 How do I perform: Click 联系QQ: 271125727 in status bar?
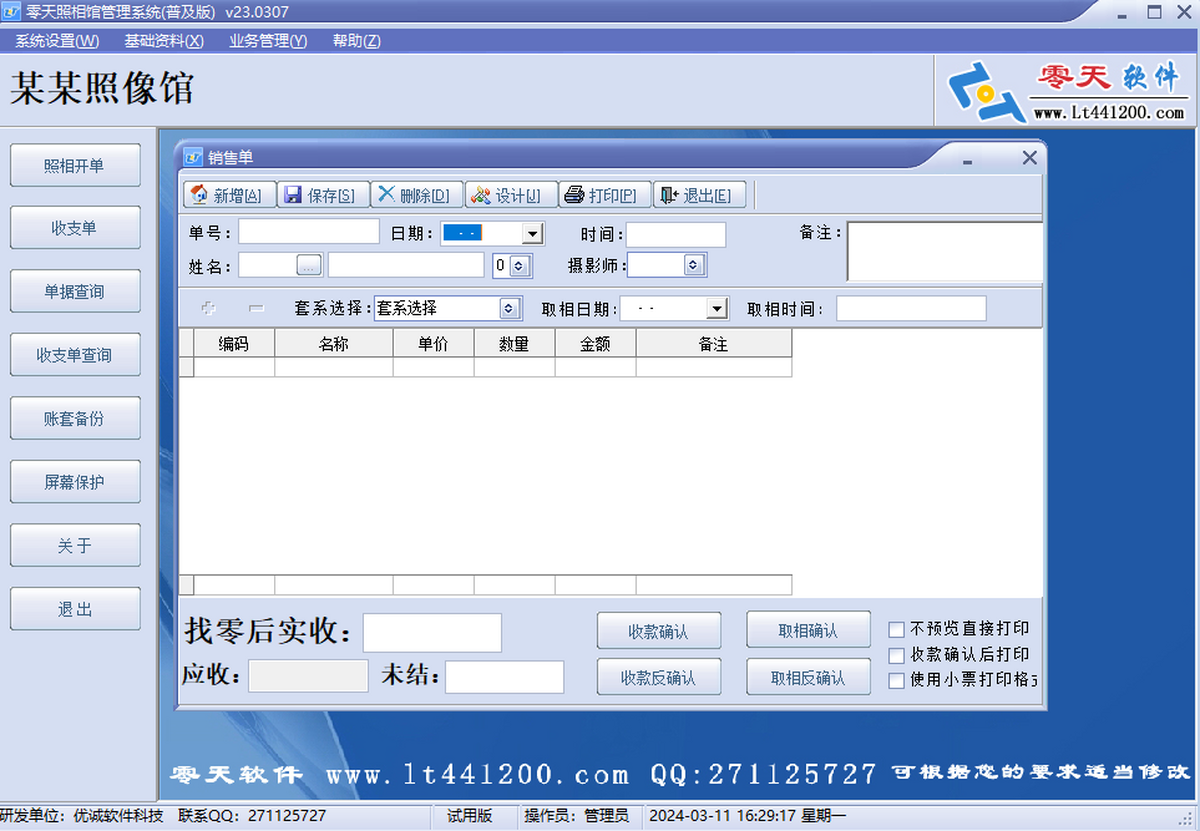252,816
